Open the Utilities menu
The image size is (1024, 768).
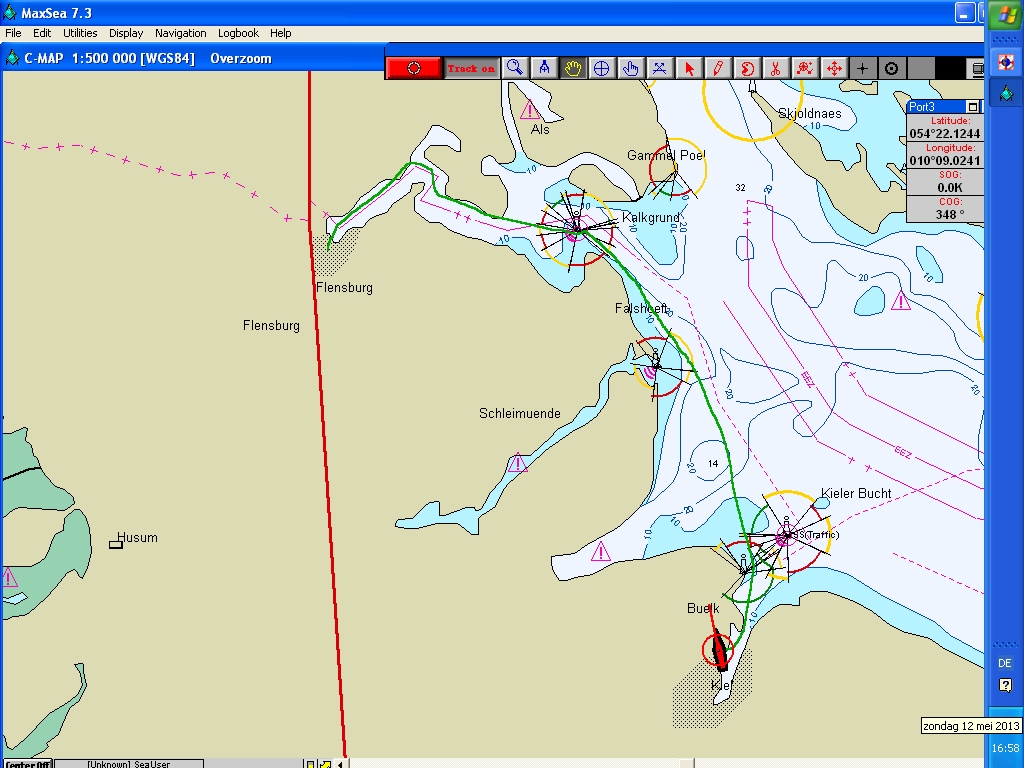80,33
